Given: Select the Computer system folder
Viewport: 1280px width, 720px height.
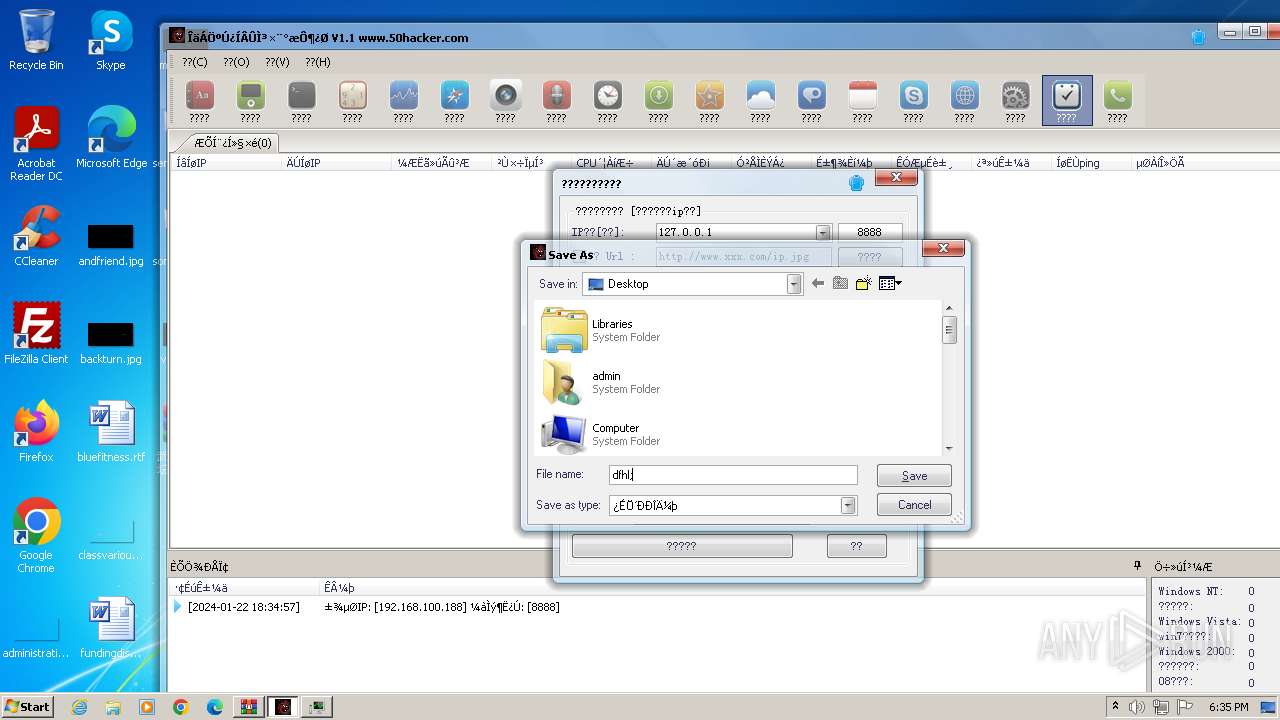Looking at the screenshot, I should [x=601, y=434].
